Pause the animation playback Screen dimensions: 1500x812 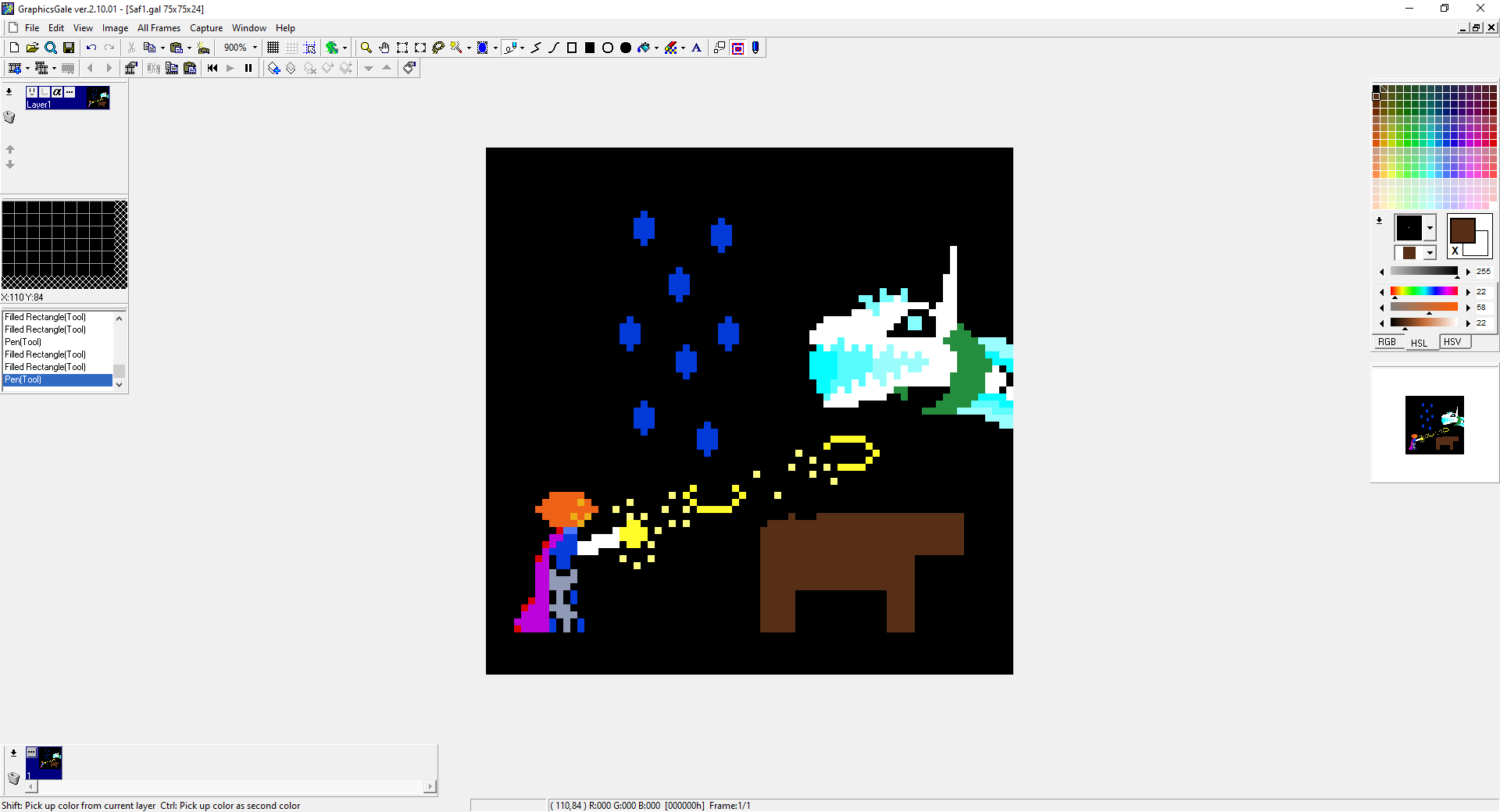(248, 68)
